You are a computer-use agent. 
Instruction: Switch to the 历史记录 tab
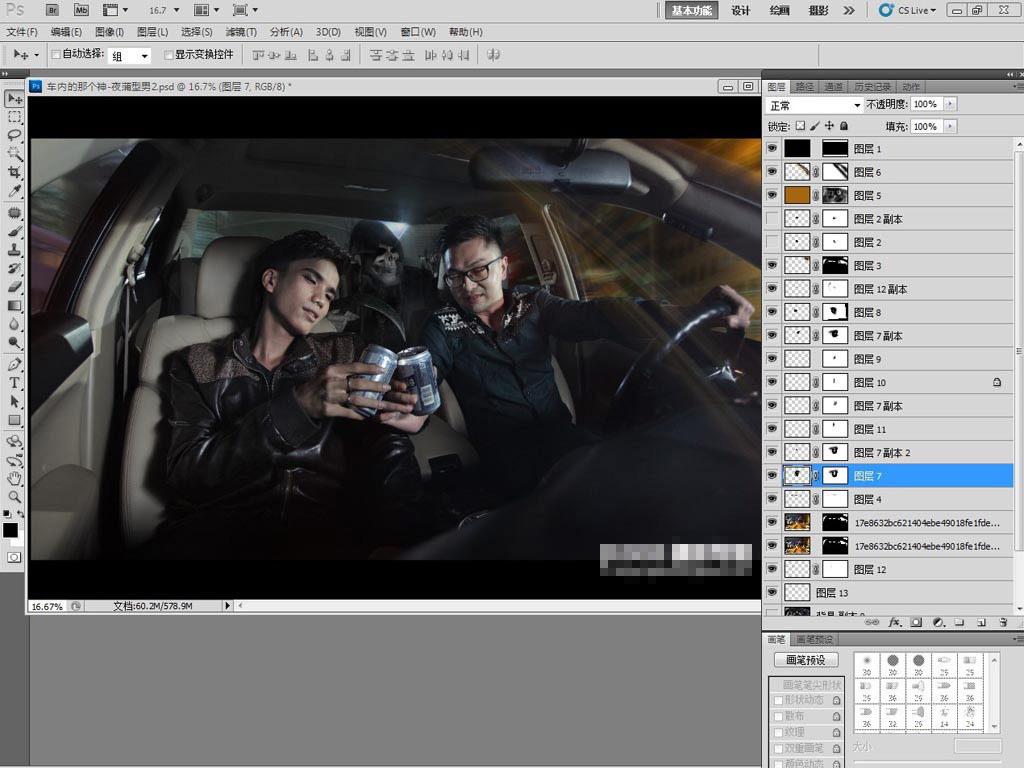tap(872, 87)
